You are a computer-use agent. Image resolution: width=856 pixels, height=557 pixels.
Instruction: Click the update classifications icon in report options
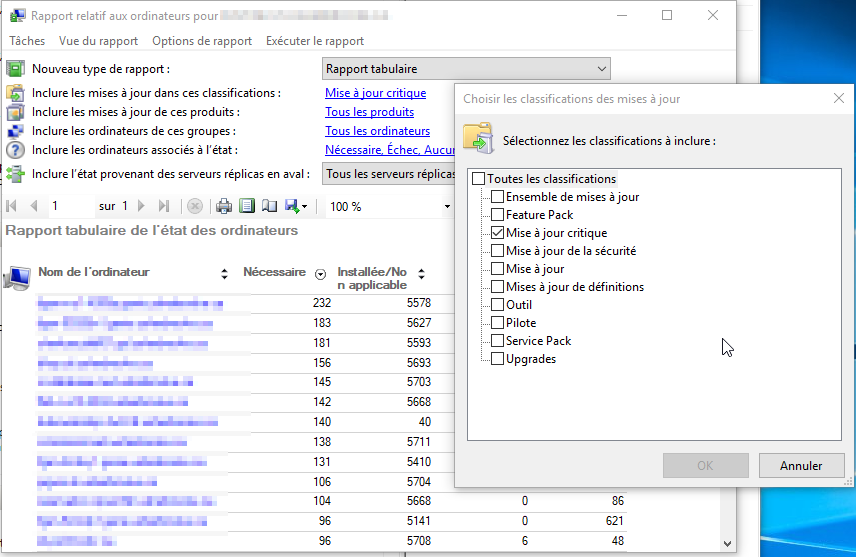pos(15,93)
